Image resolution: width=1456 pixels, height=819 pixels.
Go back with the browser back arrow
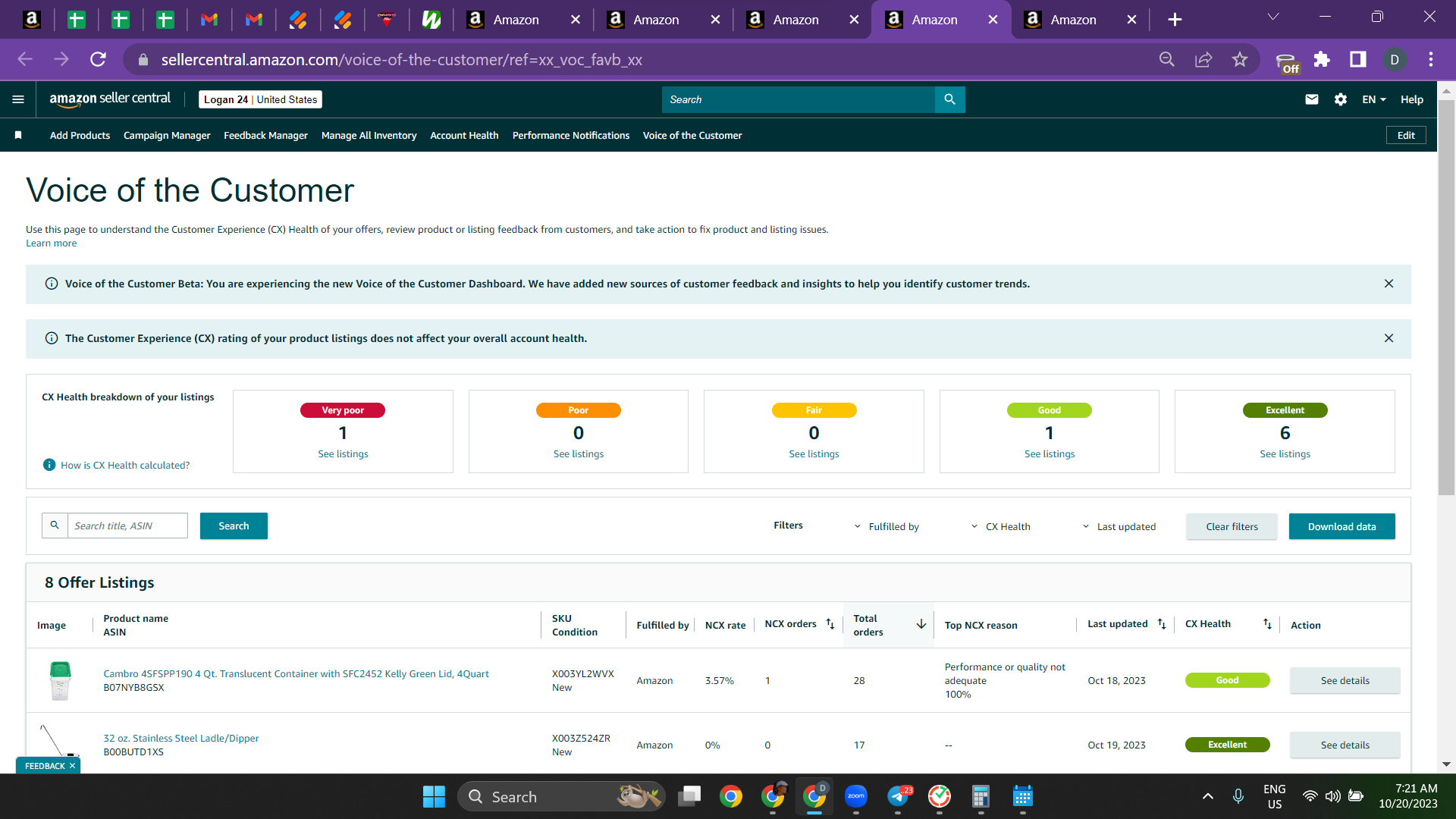pyautogui.click(x=25, y=59)
